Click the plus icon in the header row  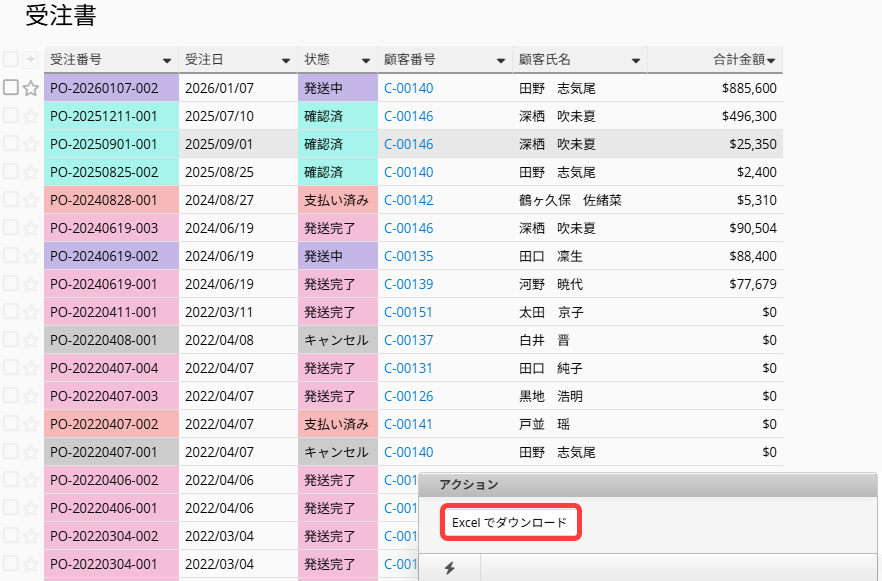[30, 60]
